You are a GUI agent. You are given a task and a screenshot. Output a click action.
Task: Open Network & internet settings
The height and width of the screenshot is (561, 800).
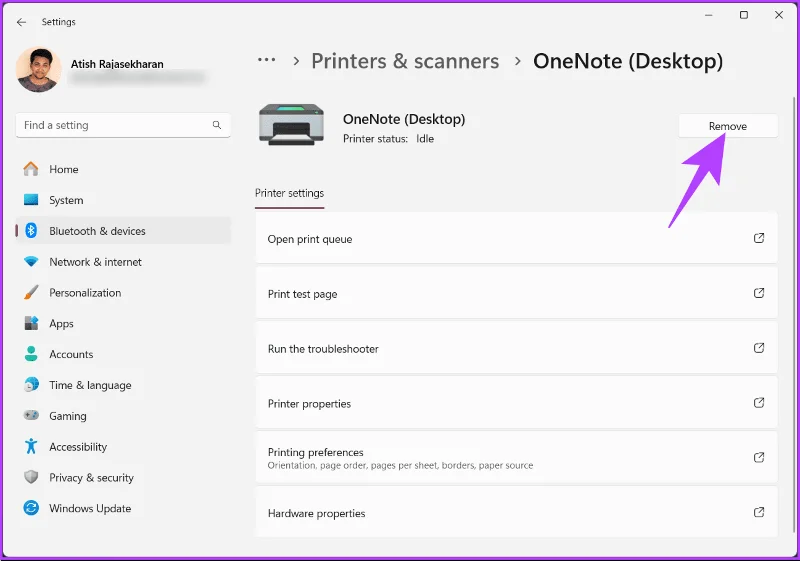123,262
